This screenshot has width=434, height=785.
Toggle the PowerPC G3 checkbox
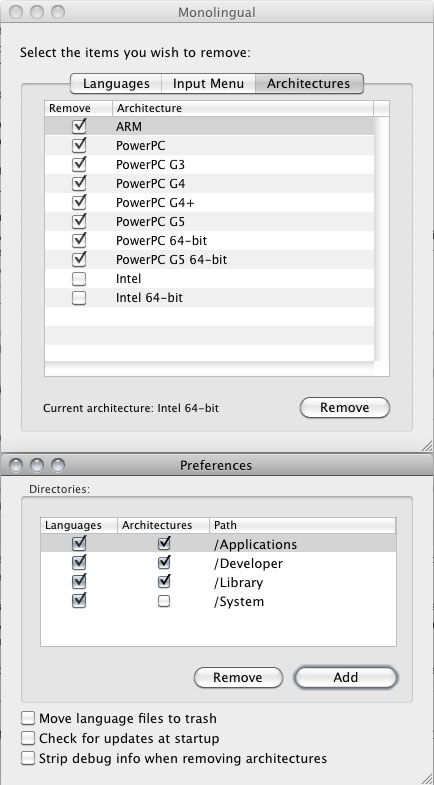(79, 164)
